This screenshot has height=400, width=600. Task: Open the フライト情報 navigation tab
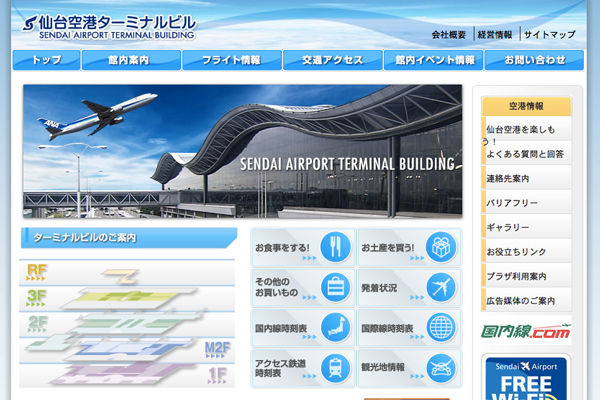pos(232,60)
